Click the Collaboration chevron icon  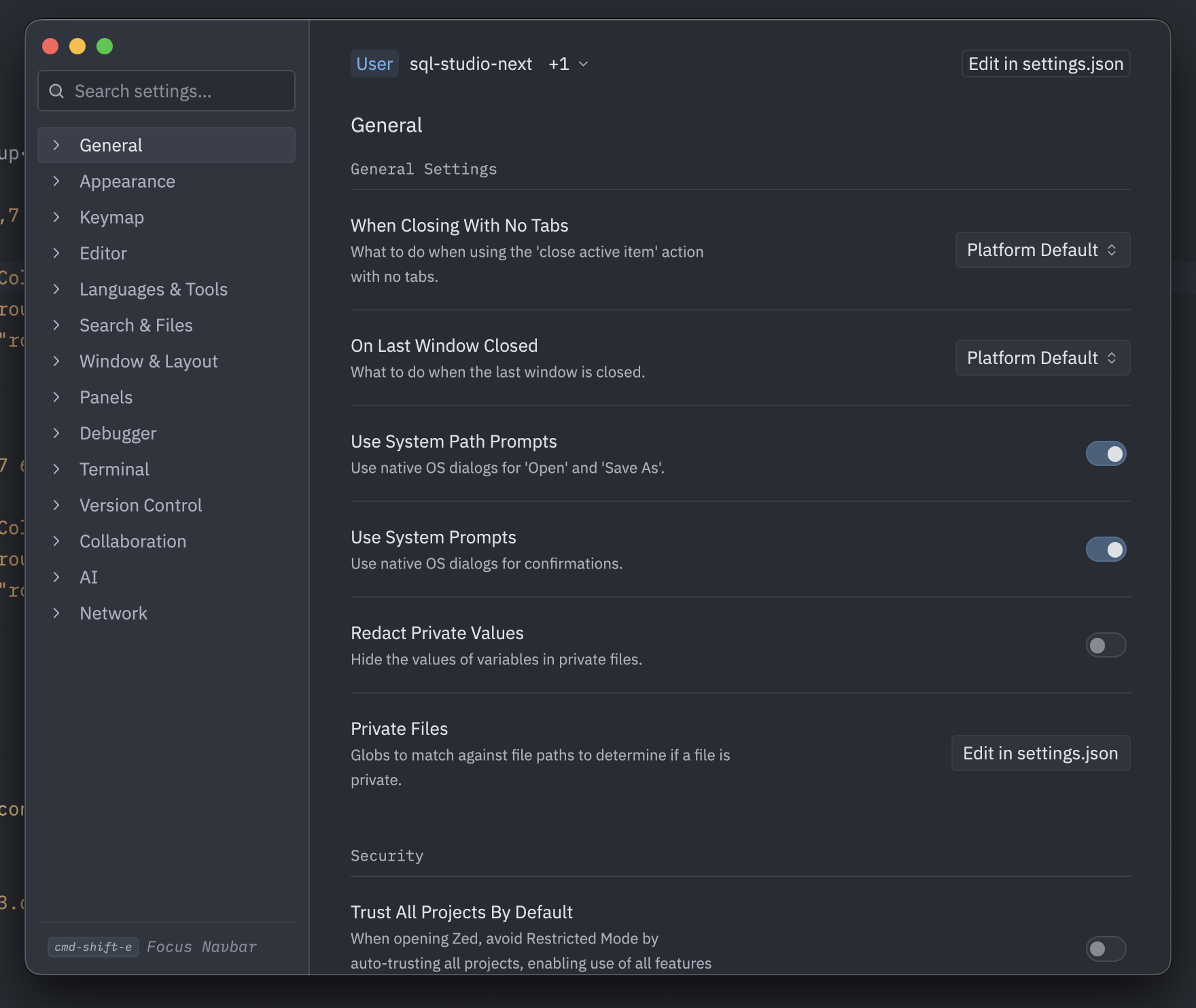coord(56,541)
